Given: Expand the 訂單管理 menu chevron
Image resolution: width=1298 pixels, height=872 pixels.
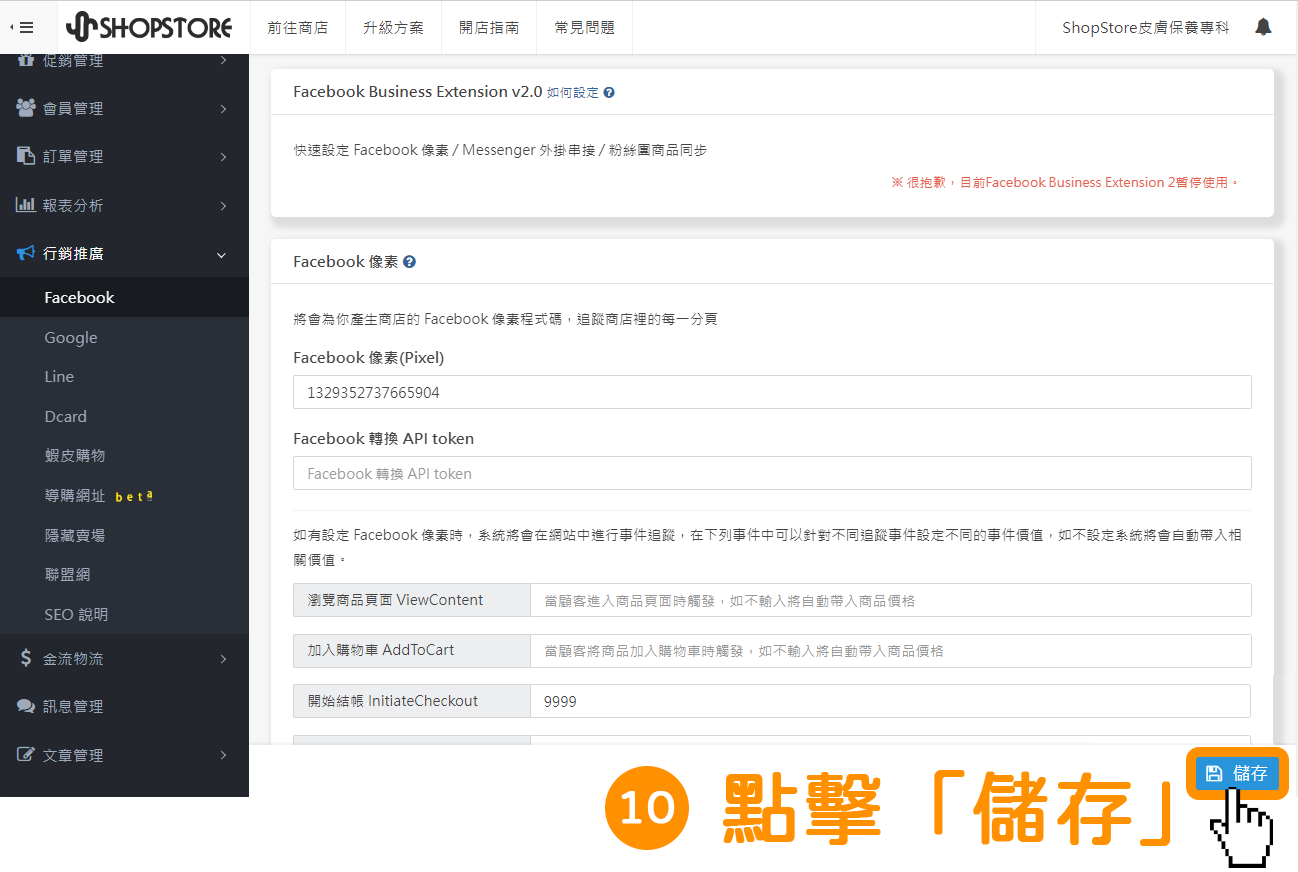Looking at the screenshot, I should tap(222, 157).
